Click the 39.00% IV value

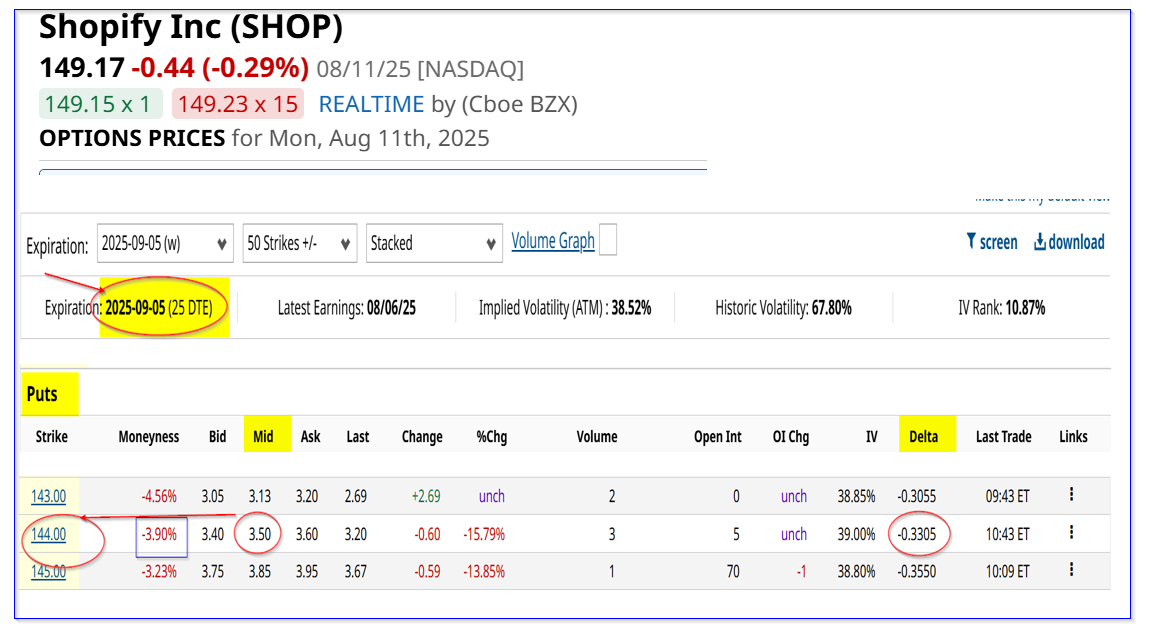coord(857,535)
